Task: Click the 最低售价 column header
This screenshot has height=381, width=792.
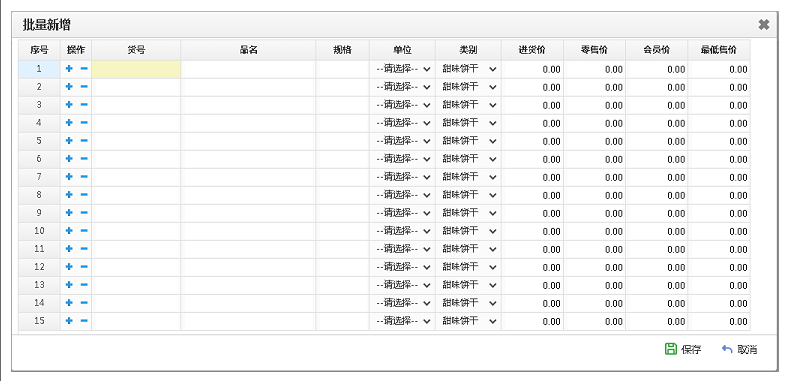Action: coord(719,50)
